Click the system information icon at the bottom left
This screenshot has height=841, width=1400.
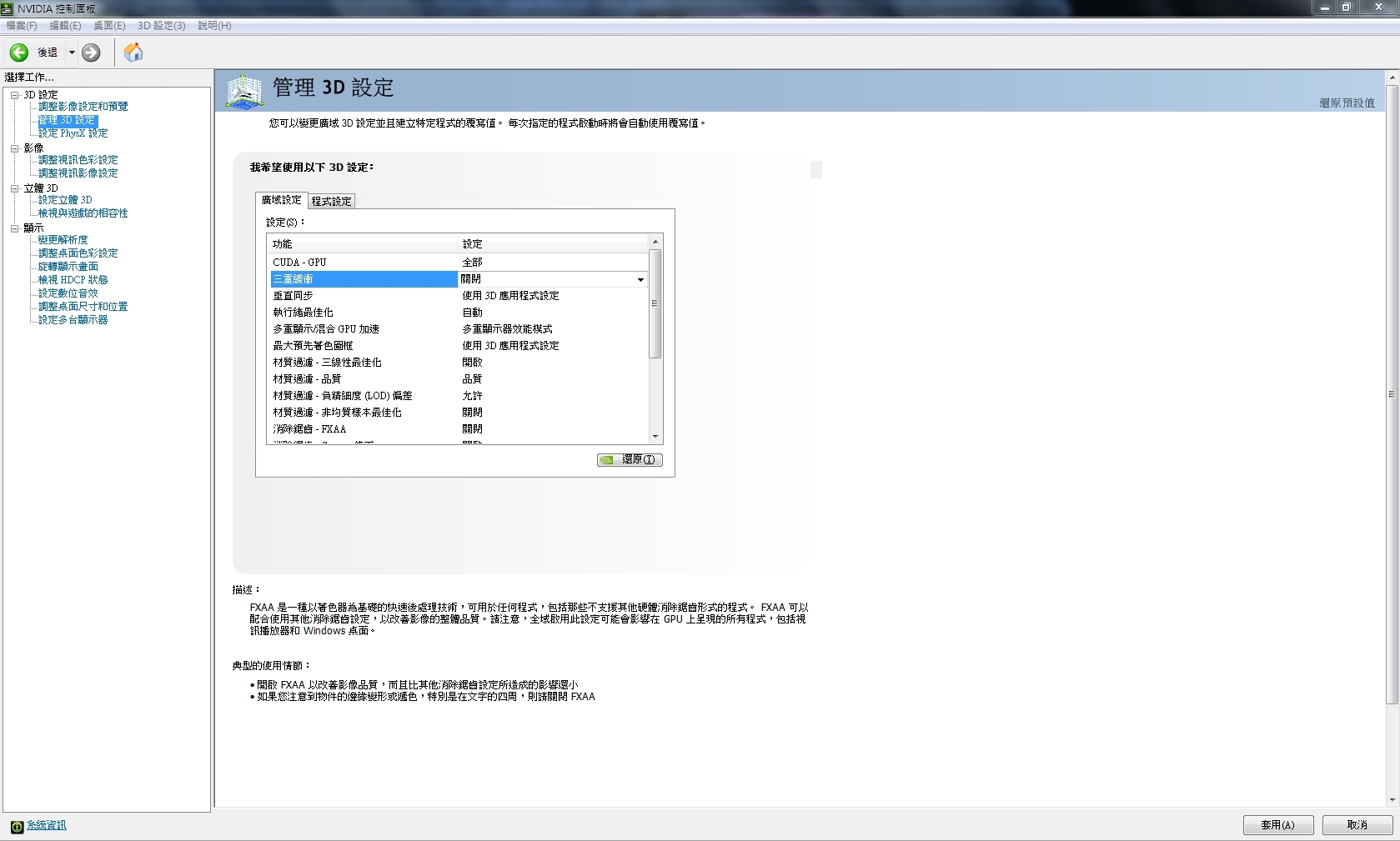point(17,826)
